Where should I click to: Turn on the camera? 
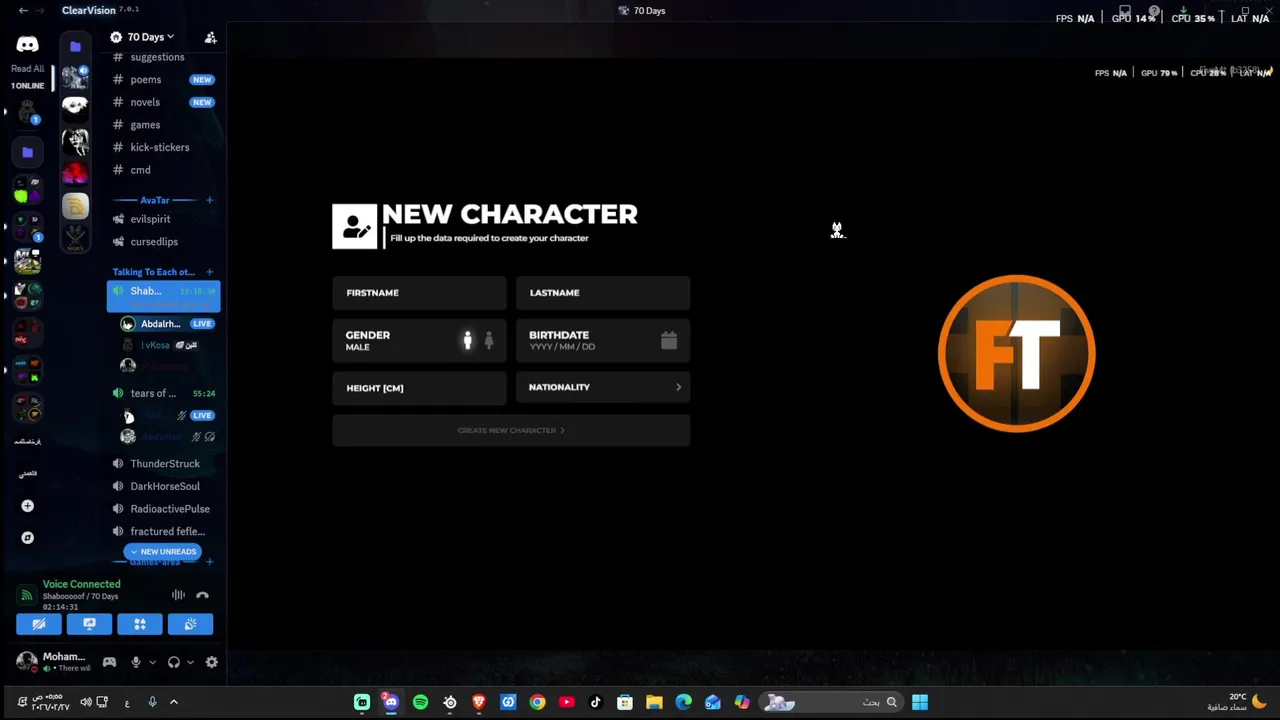[x=39, y=624]
